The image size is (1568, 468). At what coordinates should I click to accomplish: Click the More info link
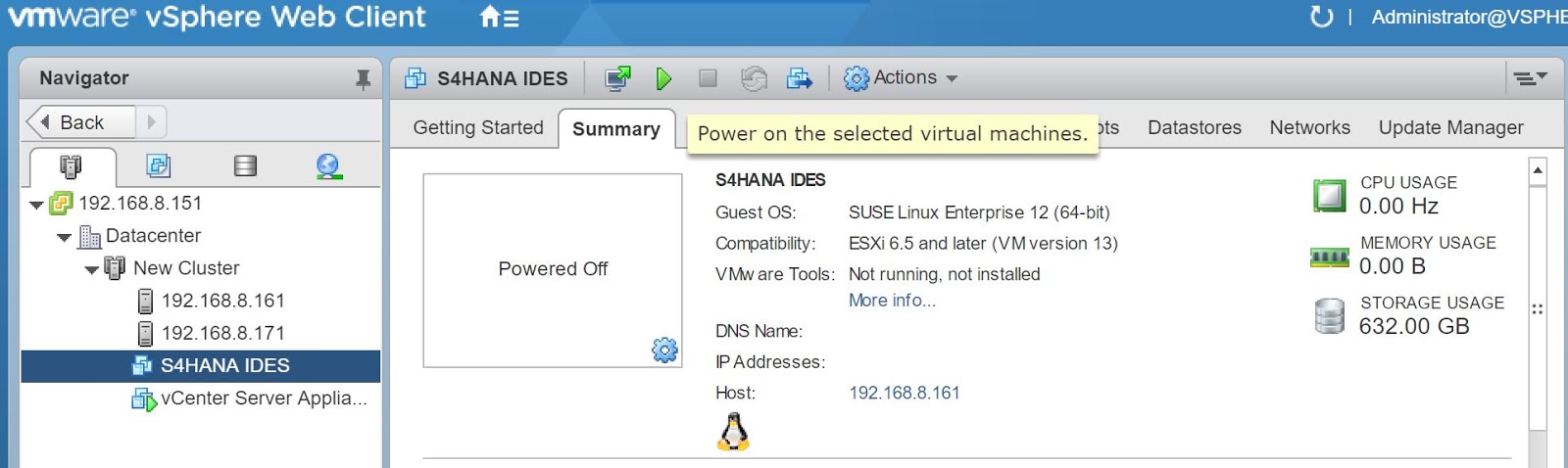pos(892,301)
